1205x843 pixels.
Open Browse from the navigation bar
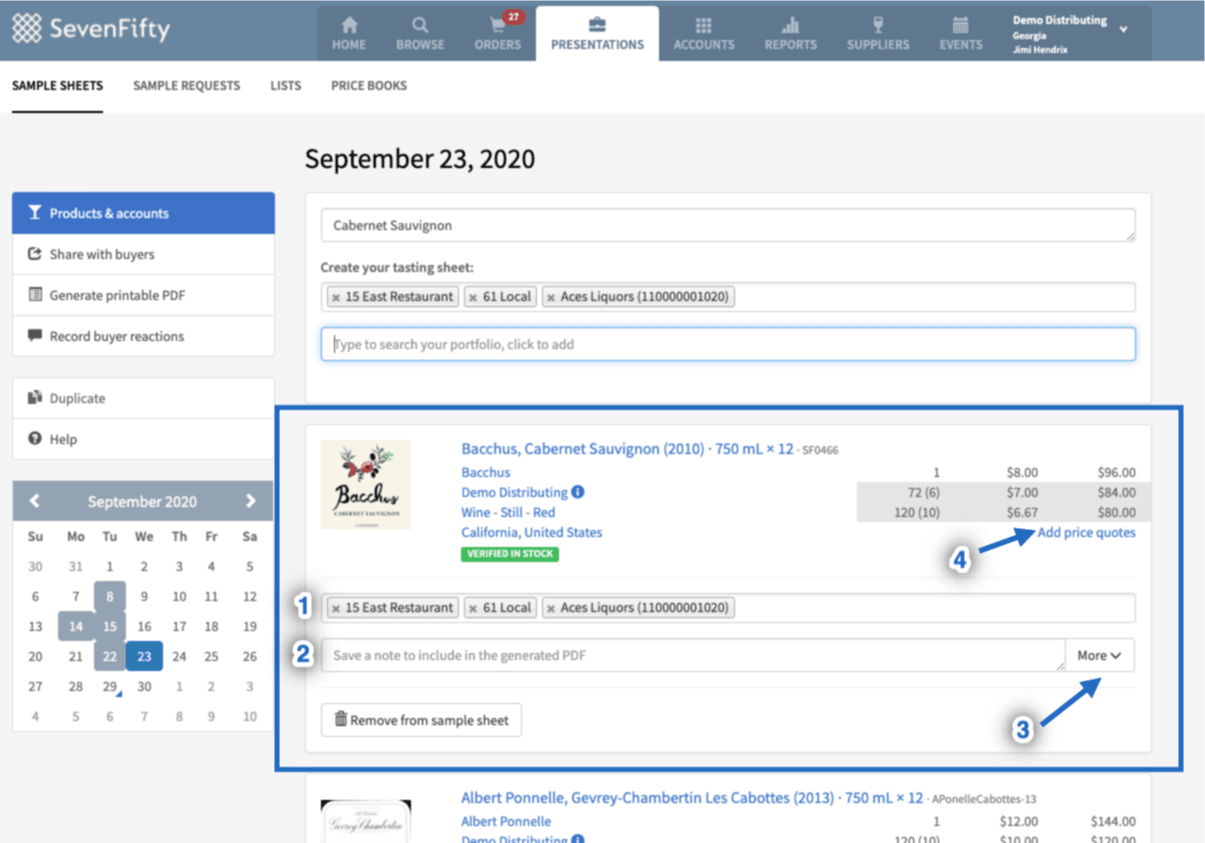click(x=420, y=33)
